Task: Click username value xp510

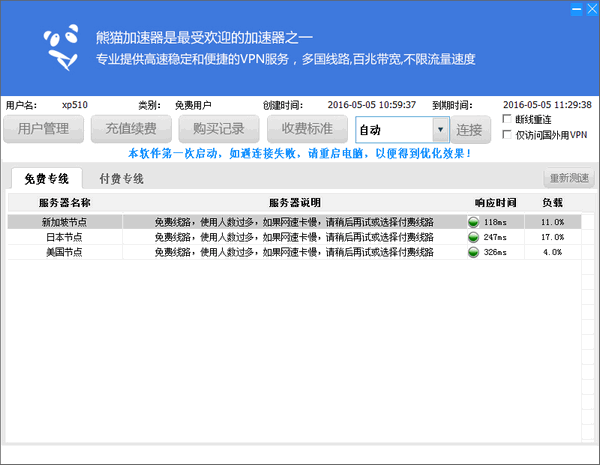Action: (x=75, y=105)
